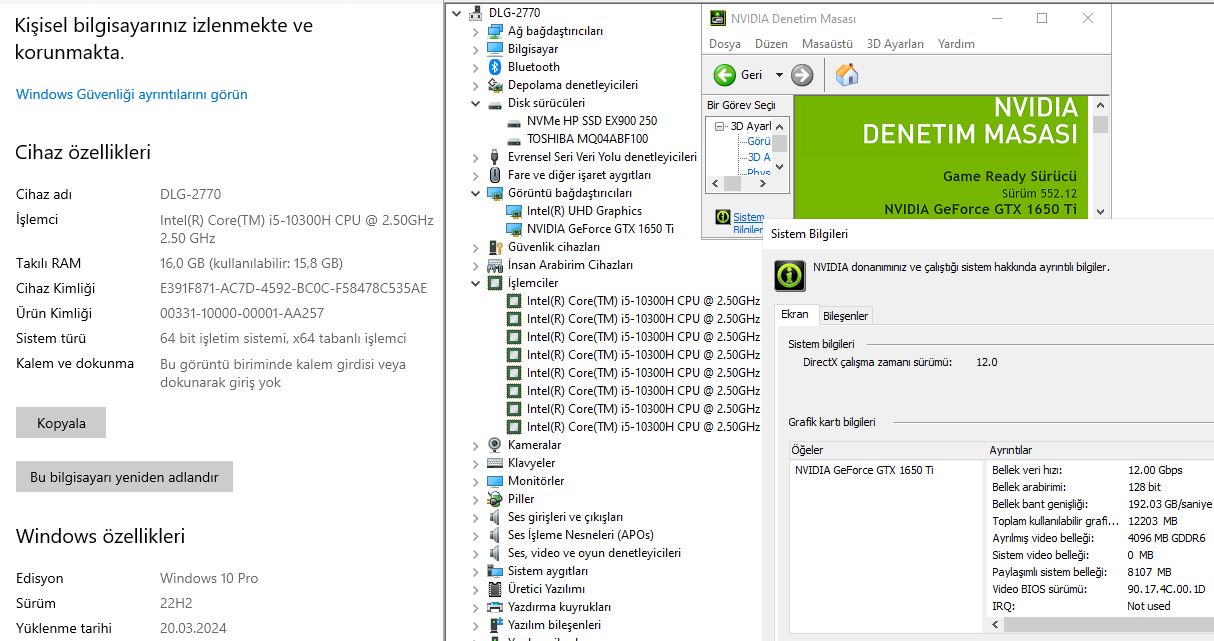Click the Klavyeler keyboard icon
1214x641 pixels.
pos(494,463)
